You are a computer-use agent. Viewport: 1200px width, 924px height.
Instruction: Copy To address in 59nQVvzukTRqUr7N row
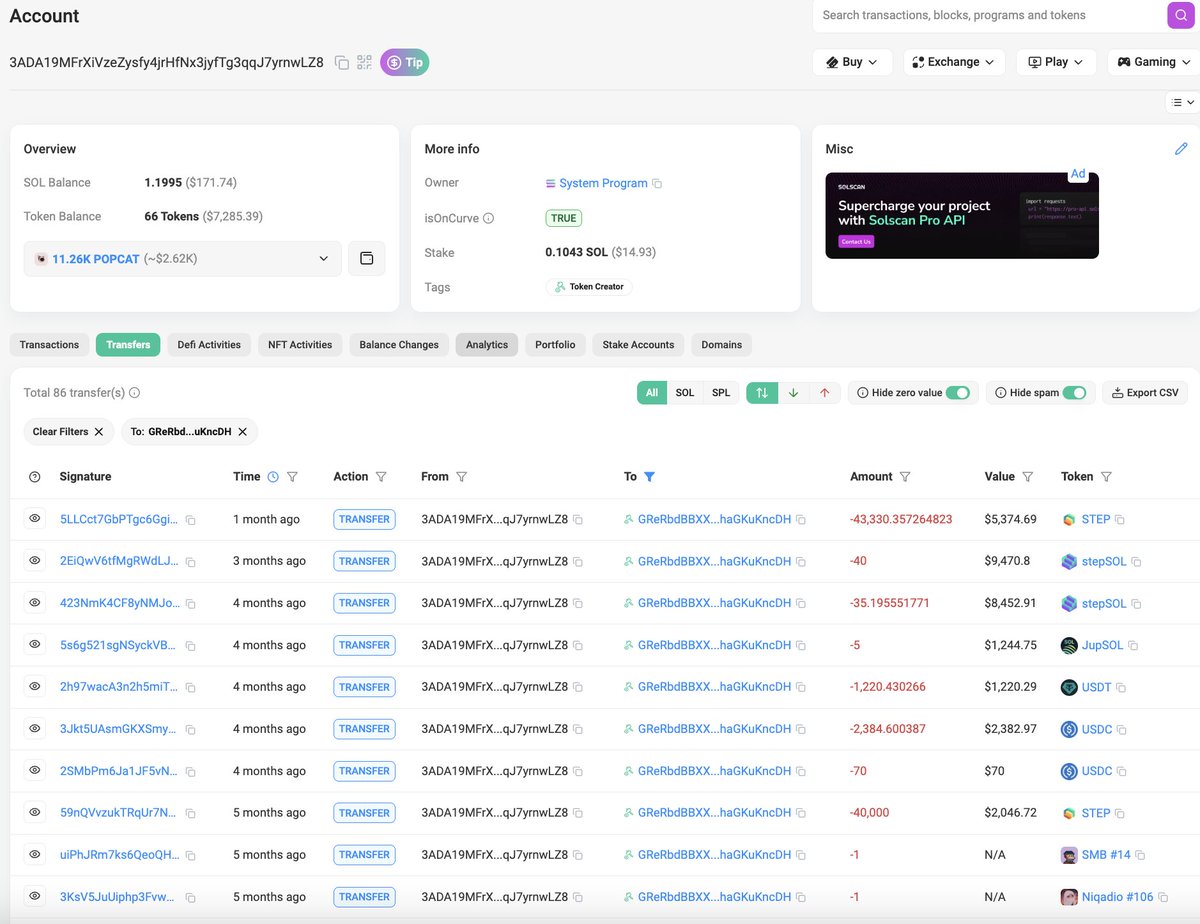[801, 814]
